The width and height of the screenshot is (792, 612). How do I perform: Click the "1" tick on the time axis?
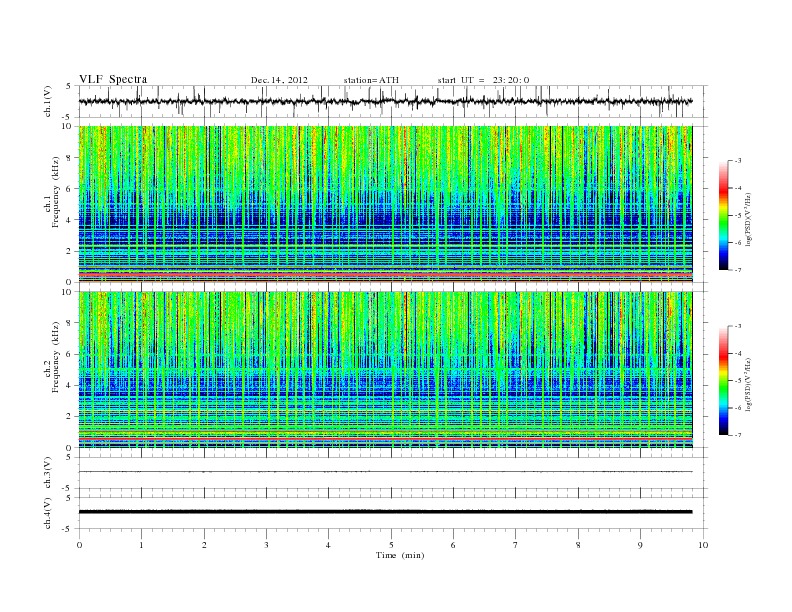[x=141, y=545]
